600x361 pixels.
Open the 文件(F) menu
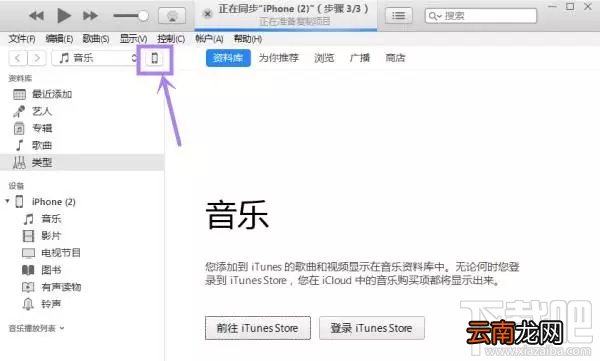tap(22, 39)
